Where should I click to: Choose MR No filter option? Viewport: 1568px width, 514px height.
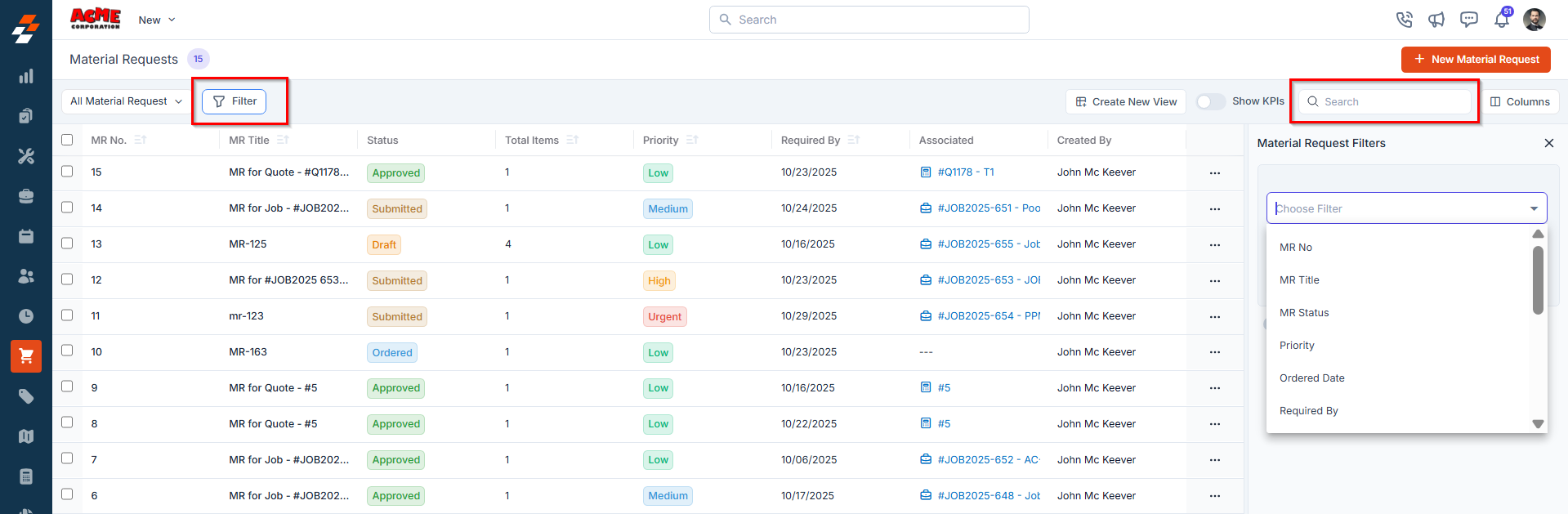[1399, 247]
